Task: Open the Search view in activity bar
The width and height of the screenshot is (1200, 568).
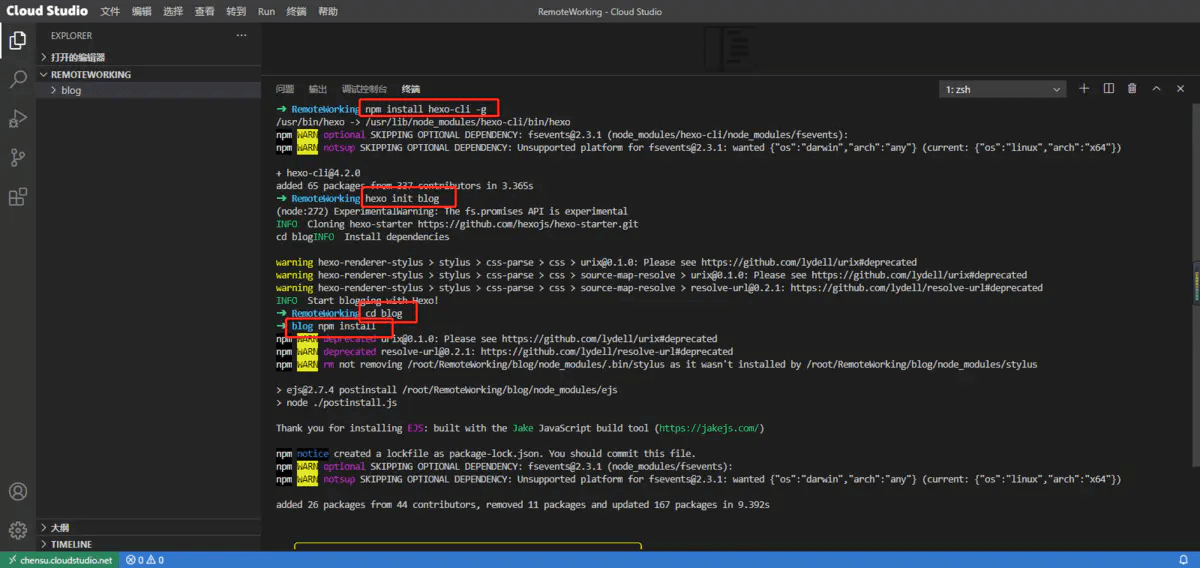Action: (x=17, y=80)
